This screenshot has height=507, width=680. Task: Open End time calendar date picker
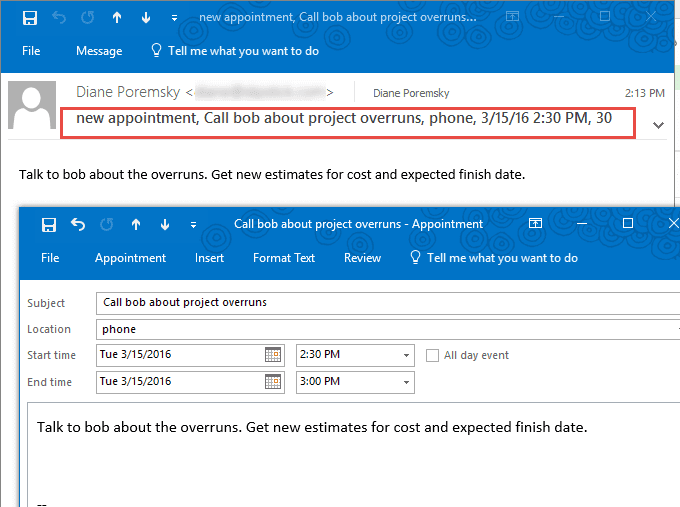(x=273, y=381)
